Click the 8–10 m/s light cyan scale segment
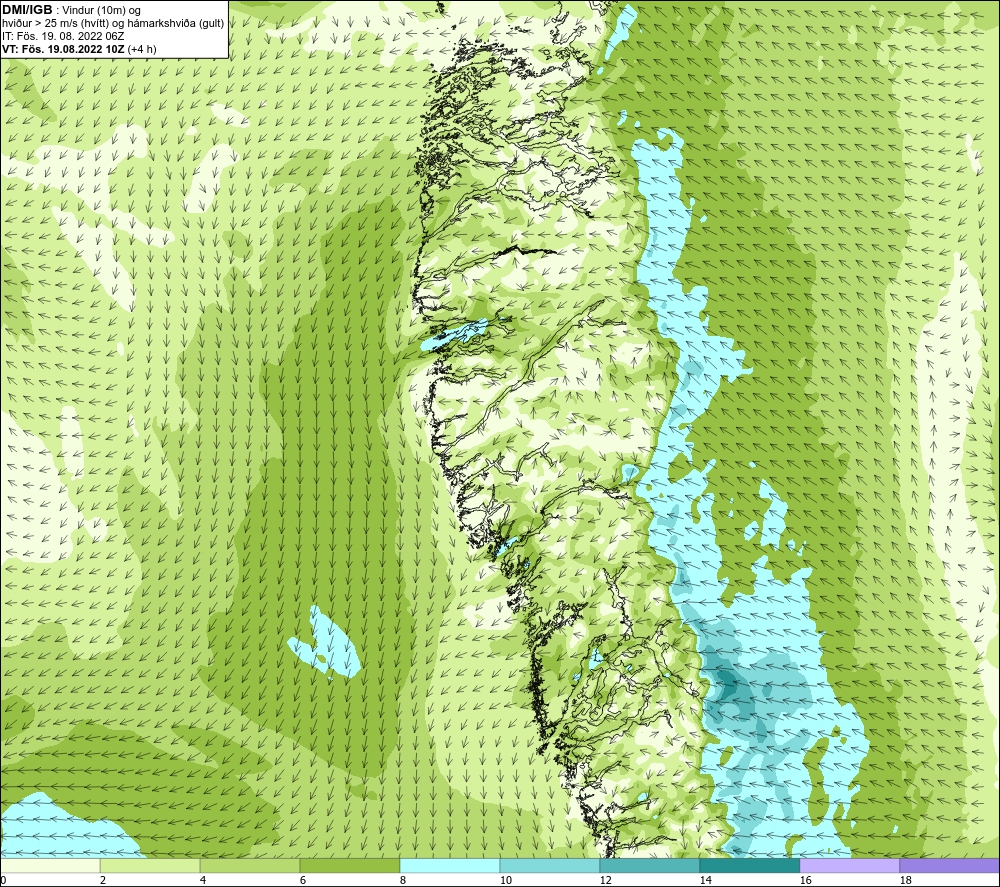The height and width of the screenshot is (887, 1000). pos(450,865)
